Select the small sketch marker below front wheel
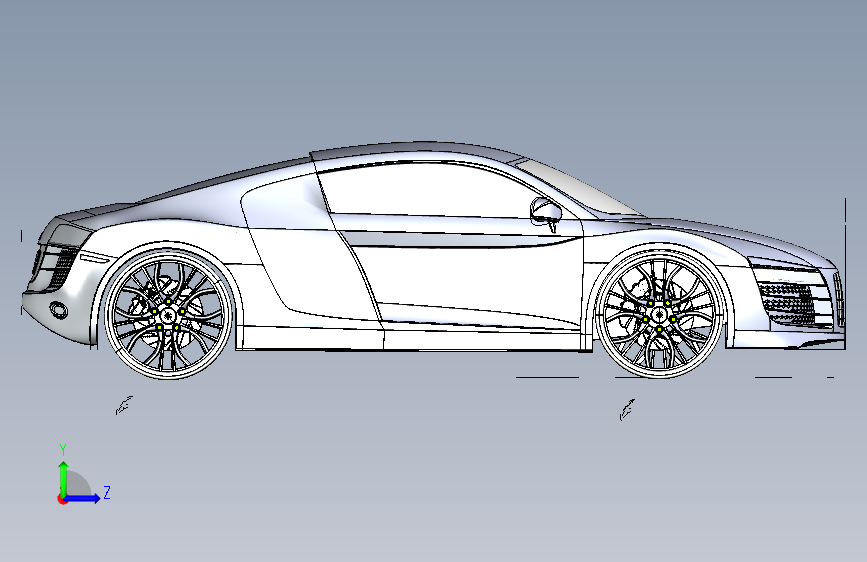 pos(627,410)
